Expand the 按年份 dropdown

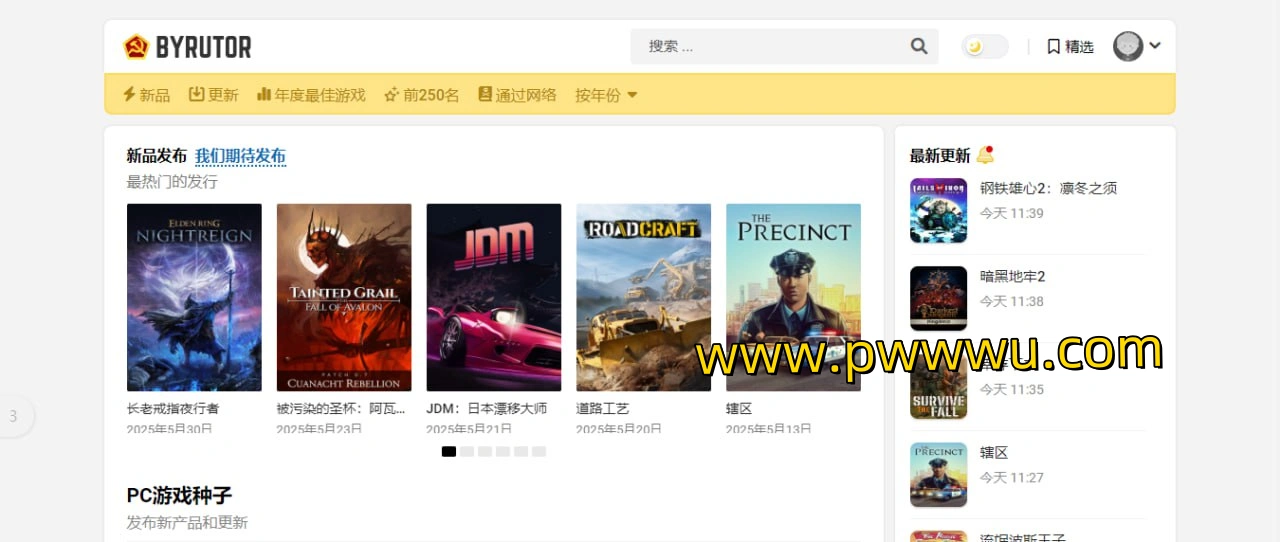(x=606, y=95)
